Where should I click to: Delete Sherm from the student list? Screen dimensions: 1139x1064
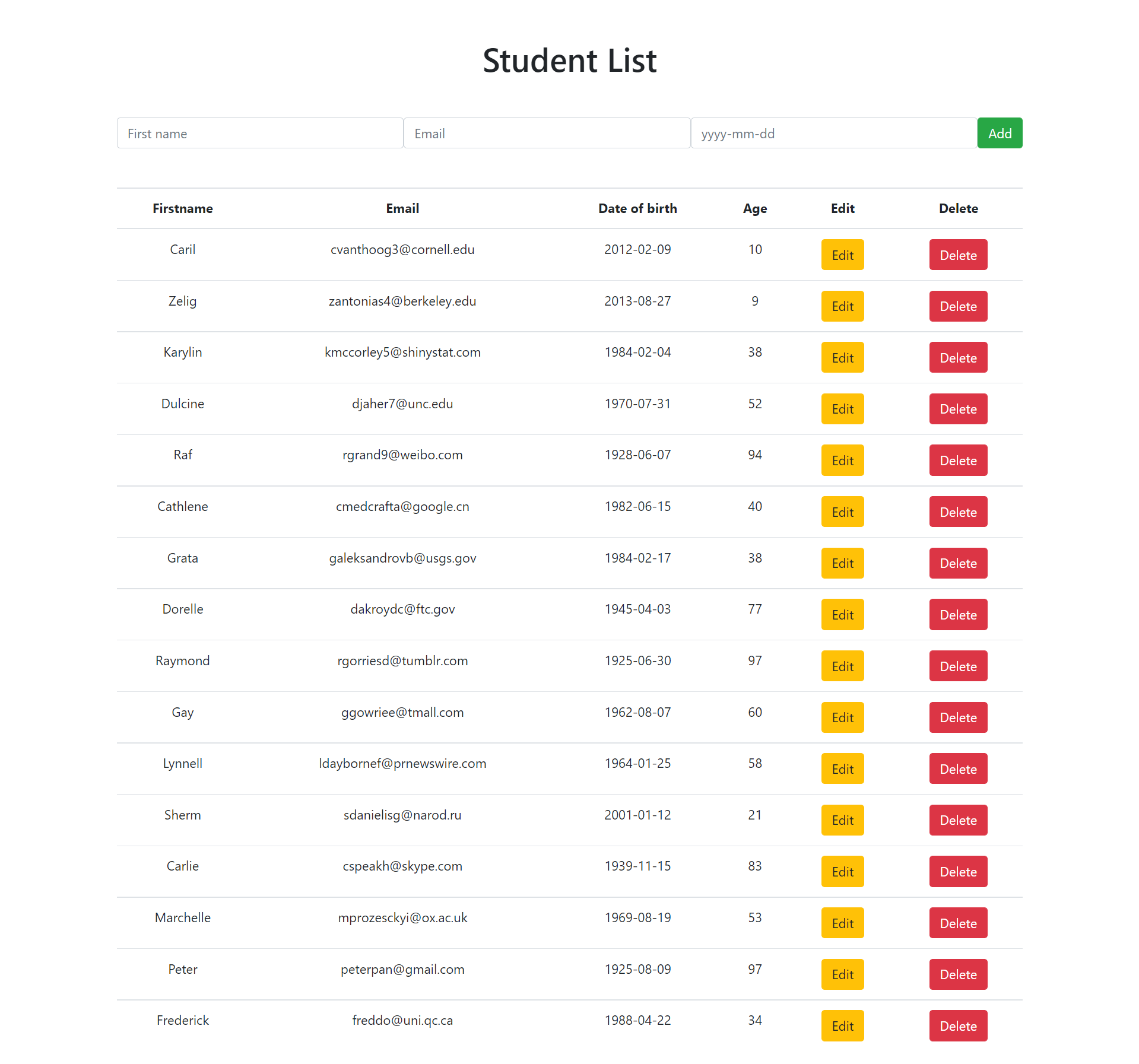click(957, 820)
